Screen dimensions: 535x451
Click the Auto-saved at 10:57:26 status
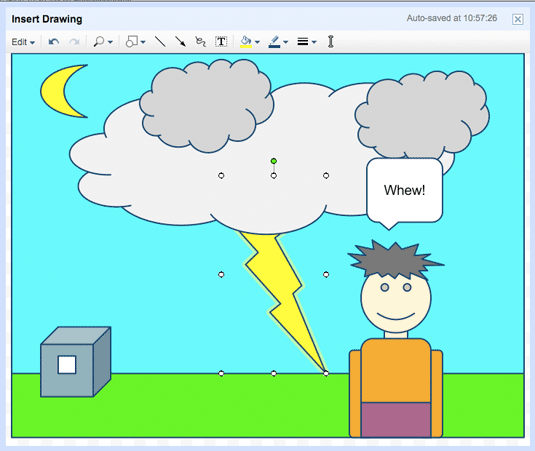tap(452, 18)
